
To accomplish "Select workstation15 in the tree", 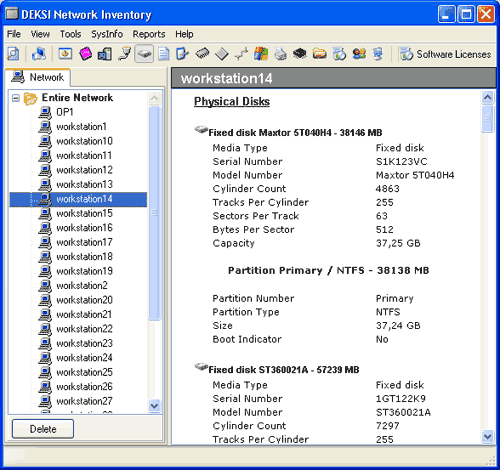I will 84,213.
